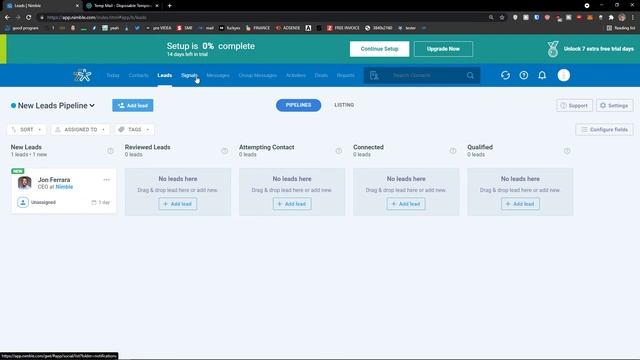Click the Add lead button
The width and height of the screenshot is (640, 360).
pos(133,106)
